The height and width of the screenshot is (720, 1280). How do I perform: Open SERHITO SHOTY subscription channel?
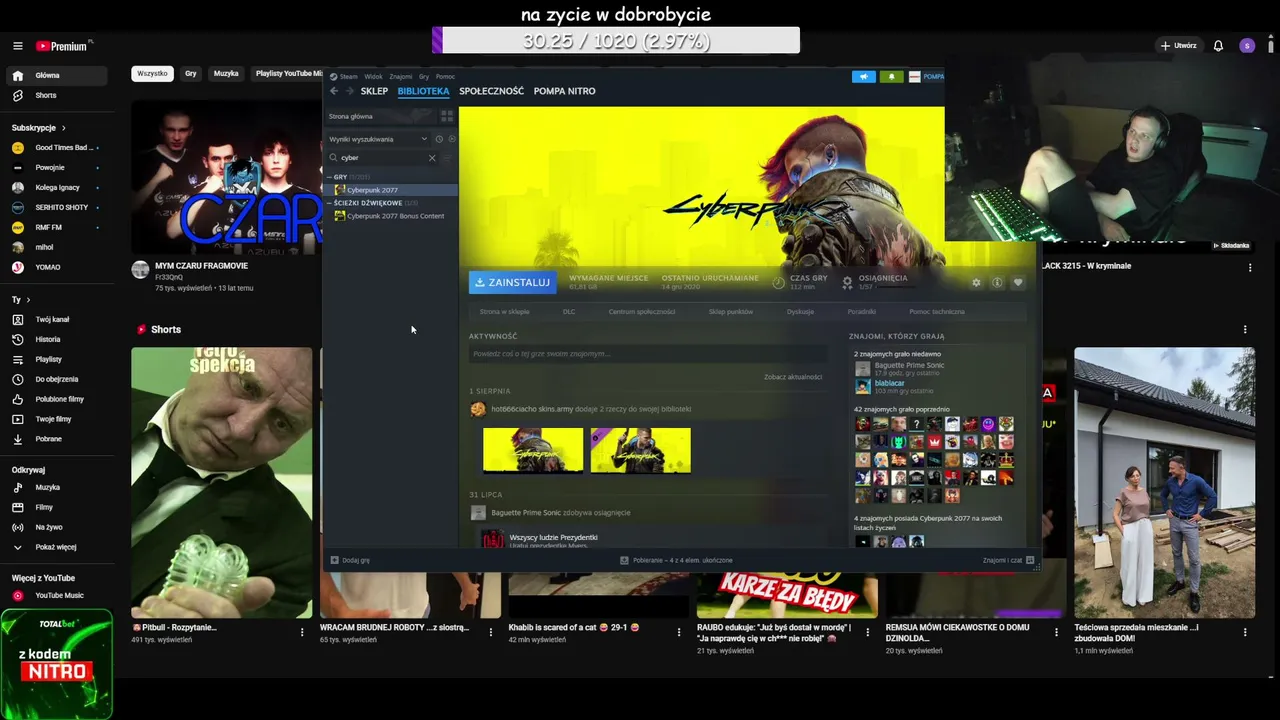56,208
